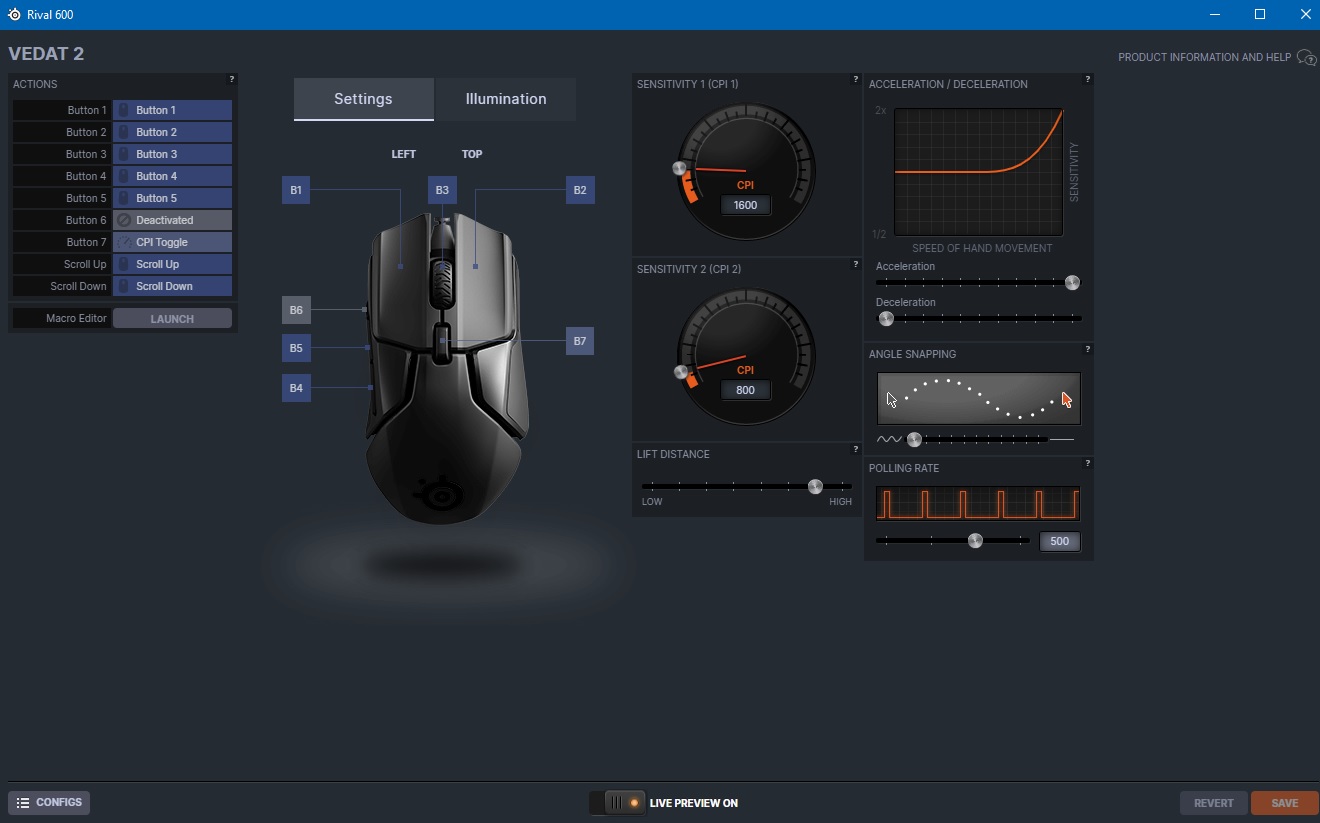
Task: Show the LEFT view of the mouse
Action: pos(403,154)
